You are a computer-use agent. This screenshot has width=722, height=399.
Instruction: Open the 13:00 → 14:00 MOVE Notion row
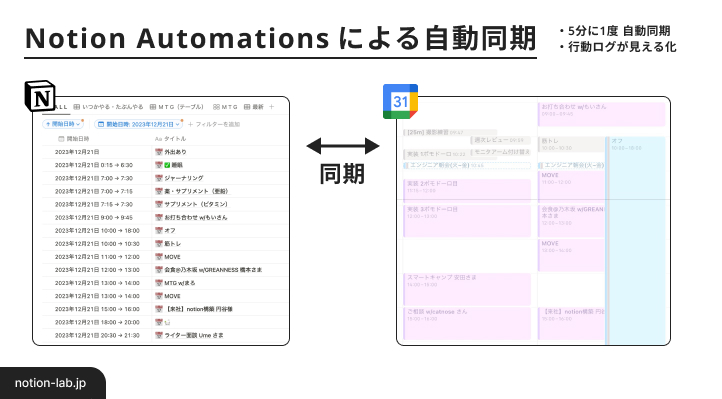172,296
